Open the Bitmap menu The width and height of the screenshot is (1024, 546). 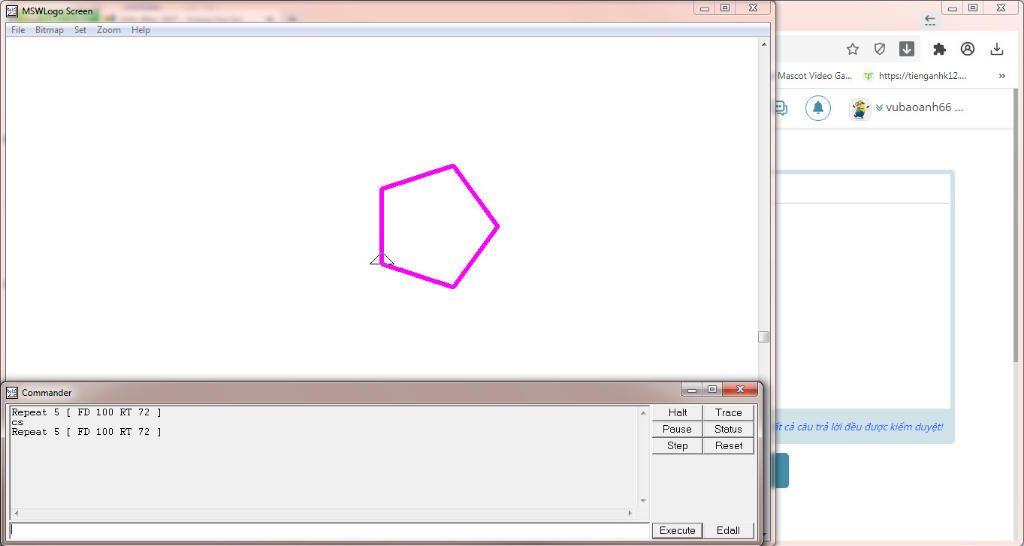(49, 30)
